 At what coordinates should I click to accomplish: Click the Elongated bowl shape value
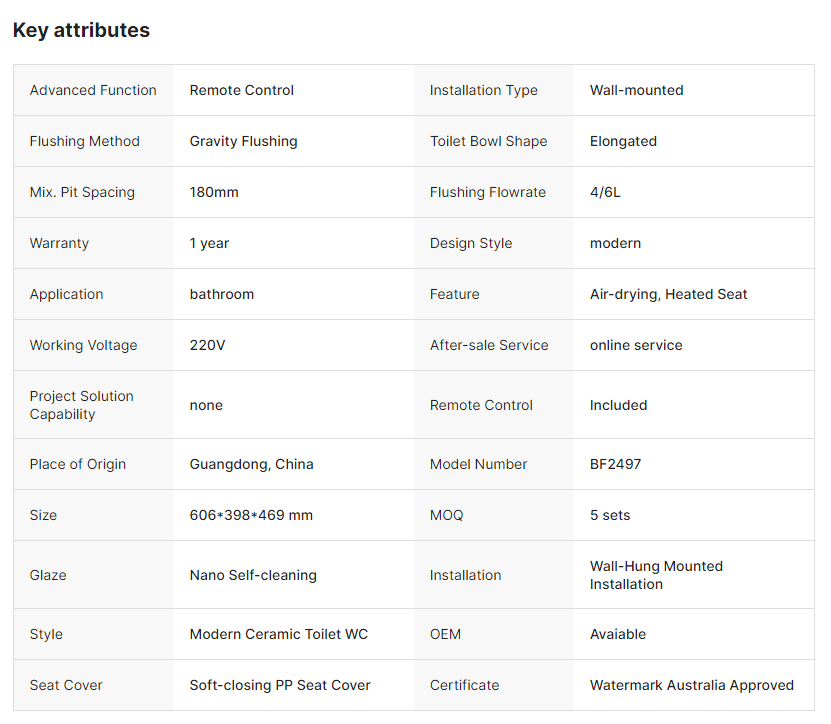tap(623, 141)
